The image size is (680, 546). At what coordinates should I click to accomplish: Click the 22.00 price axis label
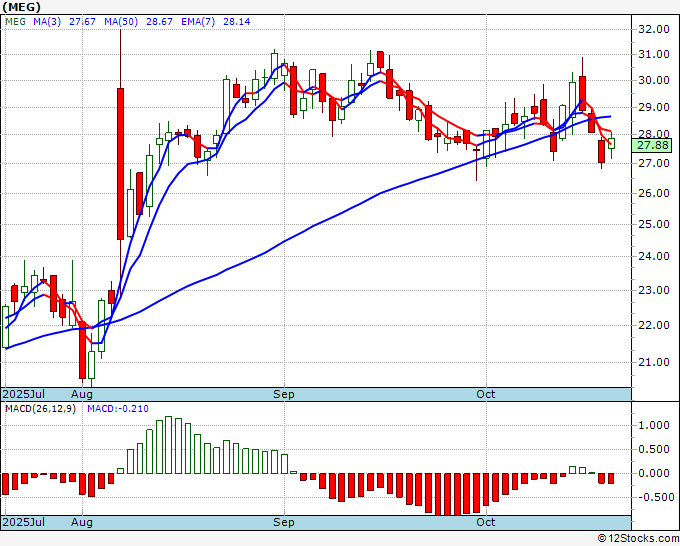[654, 325]
